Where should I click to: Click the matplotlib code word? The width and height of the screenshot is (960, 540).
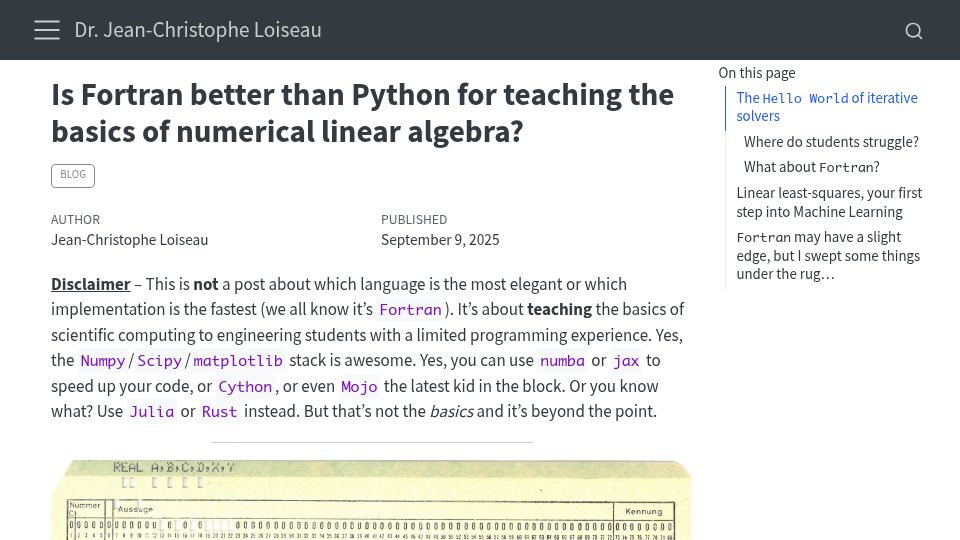(238, 361)
